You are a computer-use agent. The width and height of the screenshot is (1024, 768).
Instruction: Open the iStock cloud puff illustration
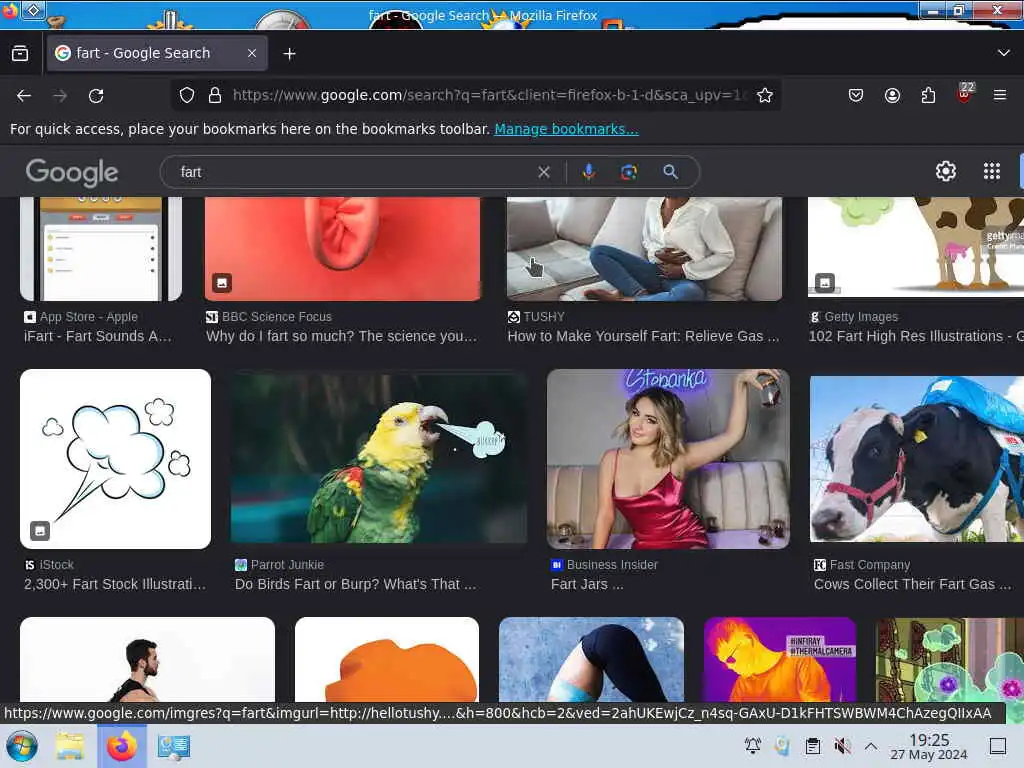[x=116, y=459]
